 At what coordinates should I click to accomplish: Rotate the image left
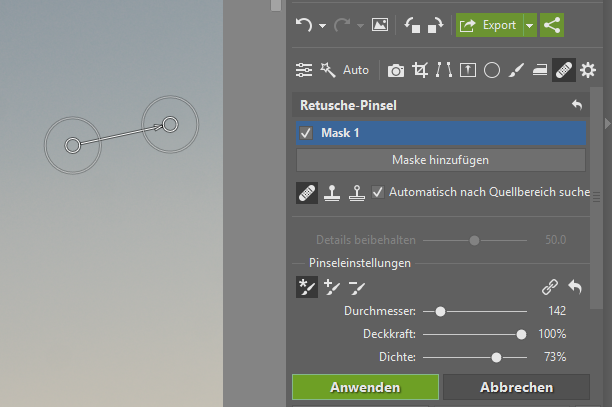click(413, 25)
